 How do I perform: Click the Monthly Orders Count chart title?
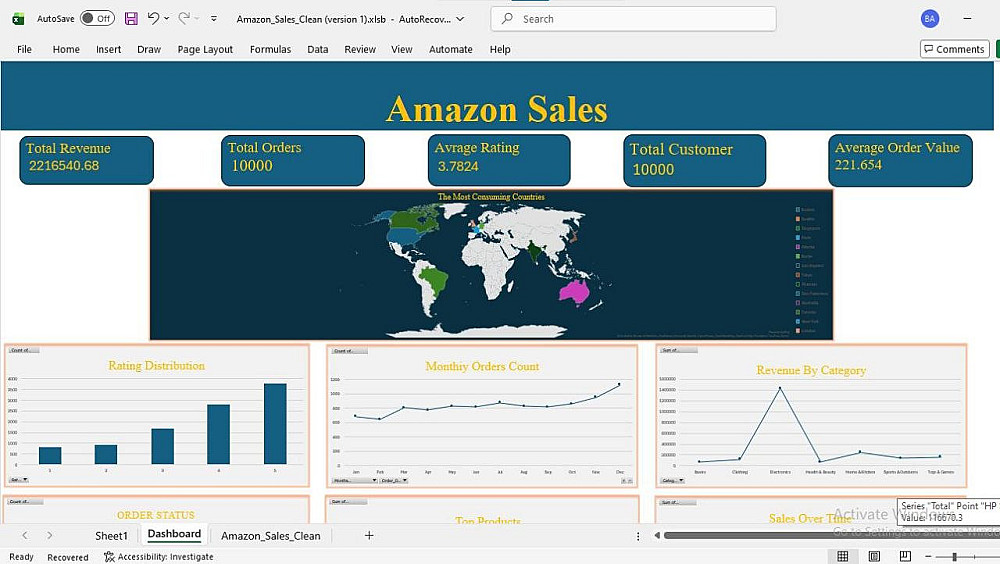482,366
